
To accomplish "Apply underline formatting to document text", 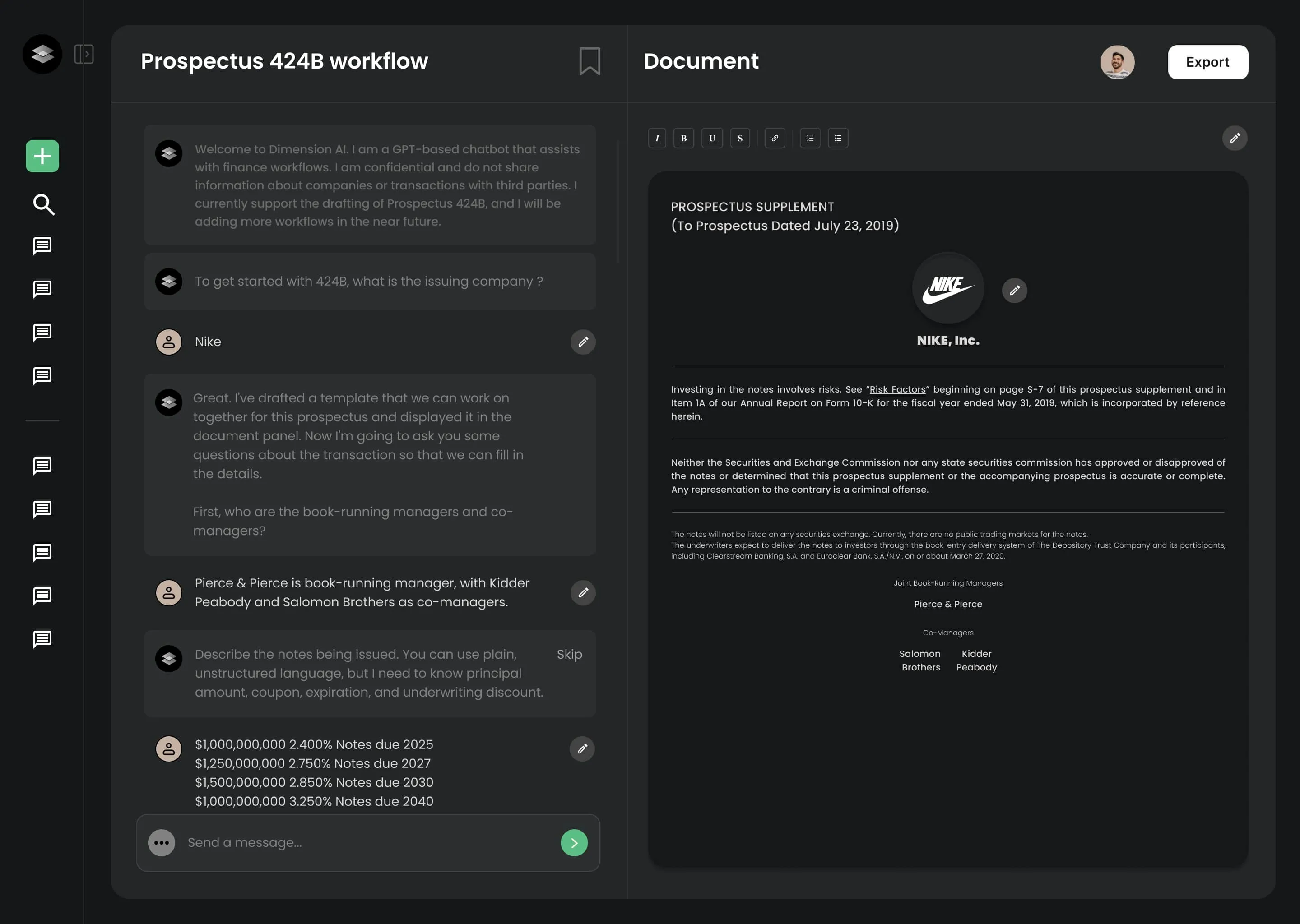I will pyautogui.click(x=712, y=138).
